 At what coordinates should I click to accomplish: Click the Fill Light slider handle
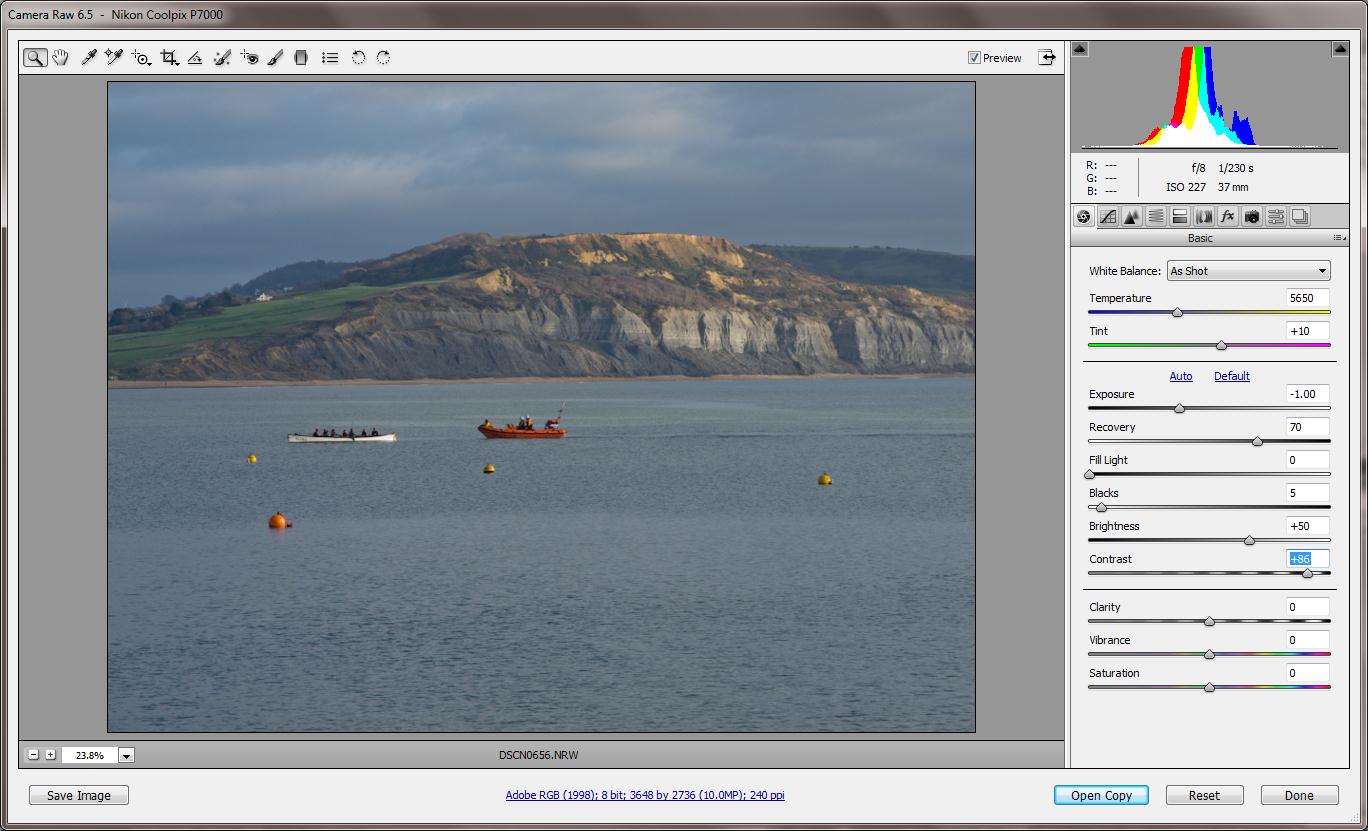pos(1089,475)
